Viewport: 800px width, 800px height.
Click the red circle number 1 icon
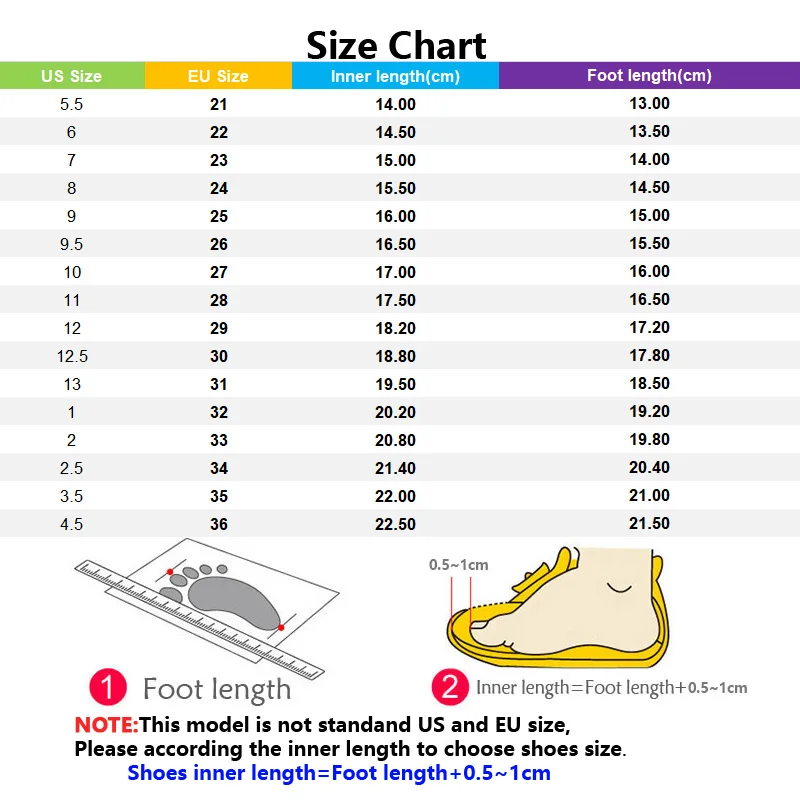[108, 687]
